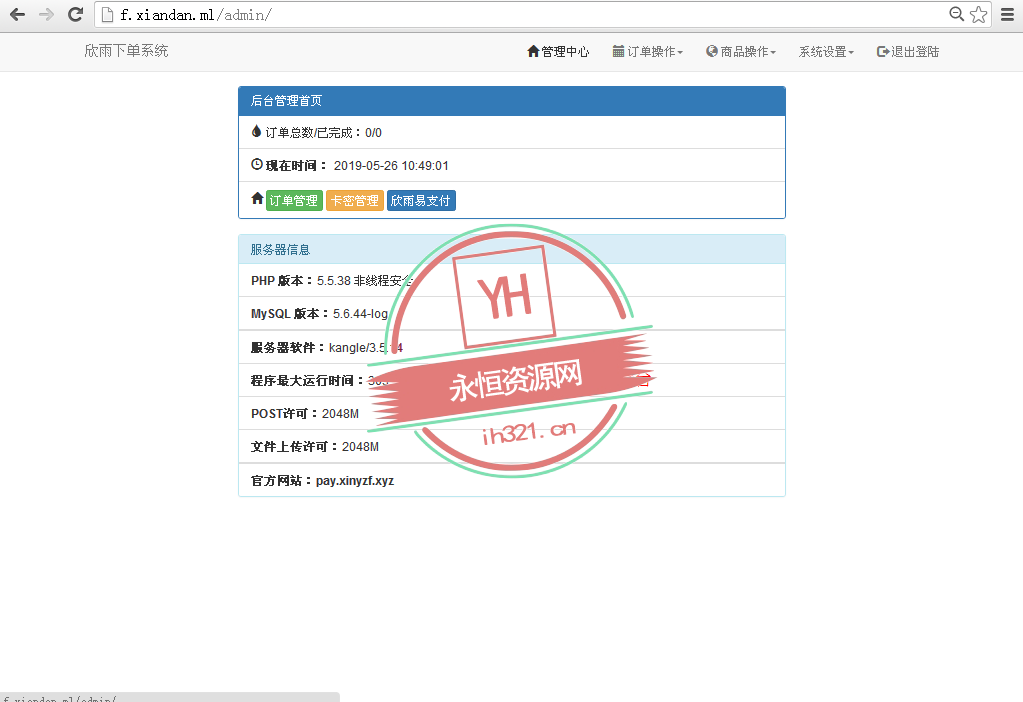Screen dimensions: 1023x702
Task: Click the bookmark star in the address bar
Action: [x=978, y=14]
